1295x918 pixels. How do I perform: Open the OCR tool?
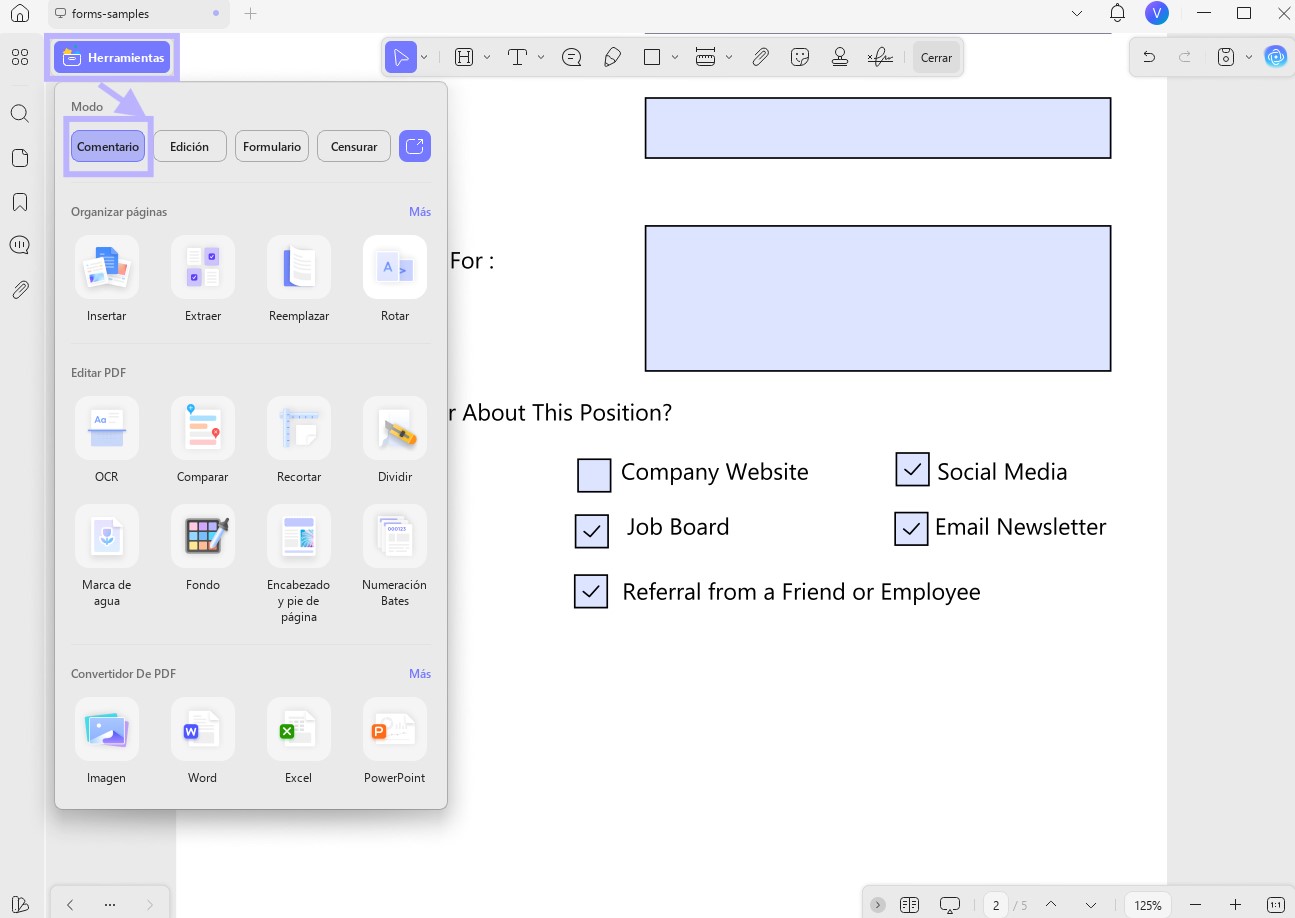pos(107,428)
